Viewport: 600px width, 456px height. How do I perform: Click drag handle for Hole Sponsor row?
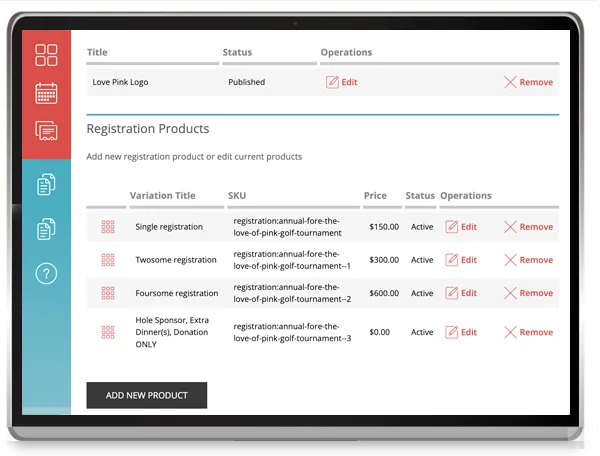[x=108, y=332]
